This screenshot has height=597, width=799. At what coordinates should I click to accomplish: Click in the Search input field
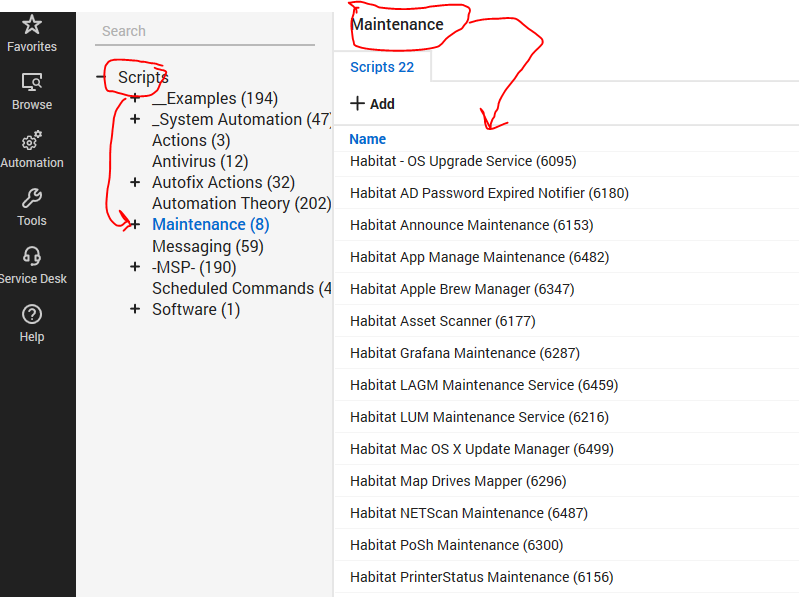pyautogui.click(x=204, y=31)
